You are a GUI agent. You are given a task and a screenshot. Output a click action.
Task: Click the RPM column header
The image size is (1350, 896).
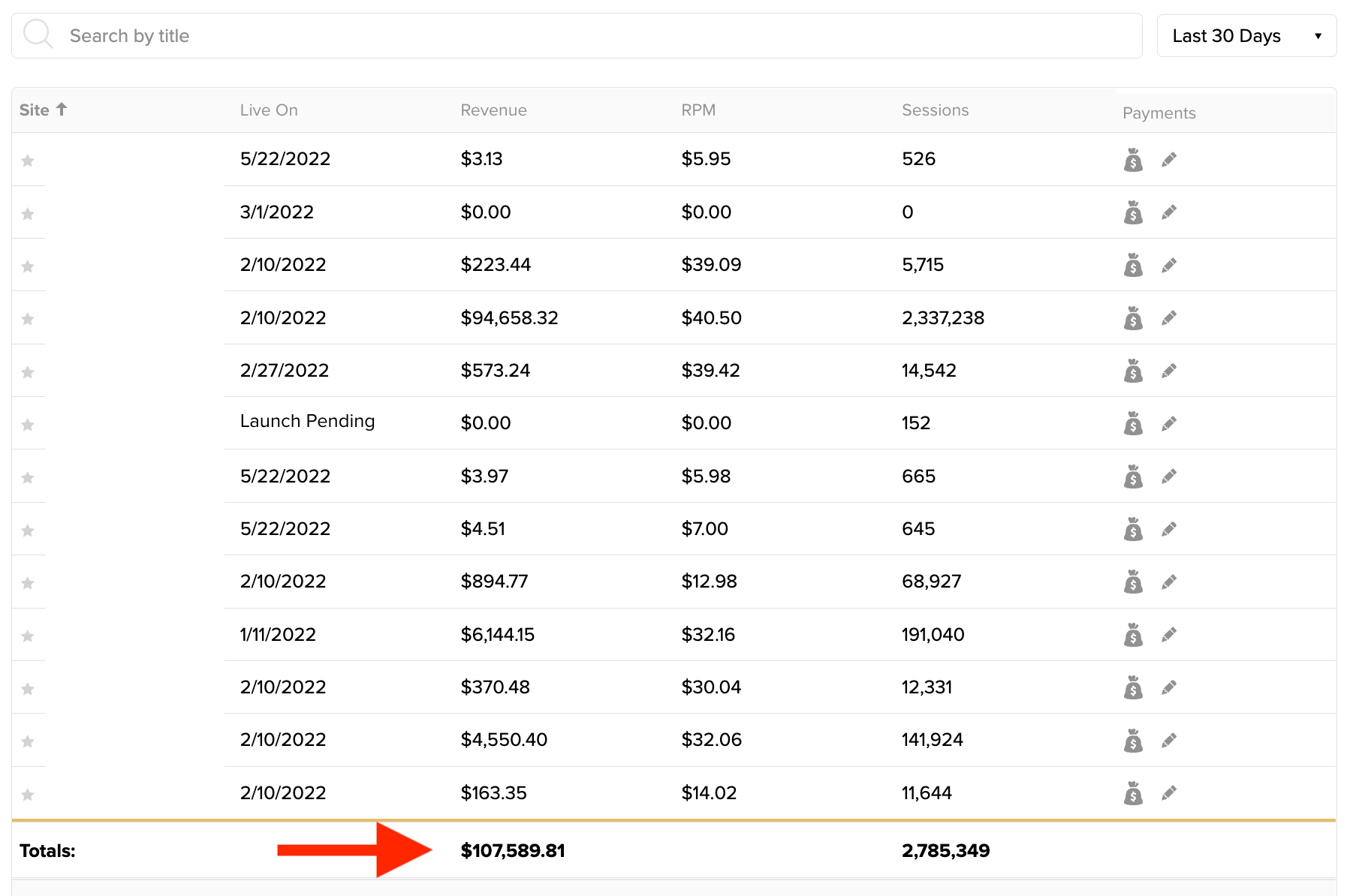pos(698,110)
